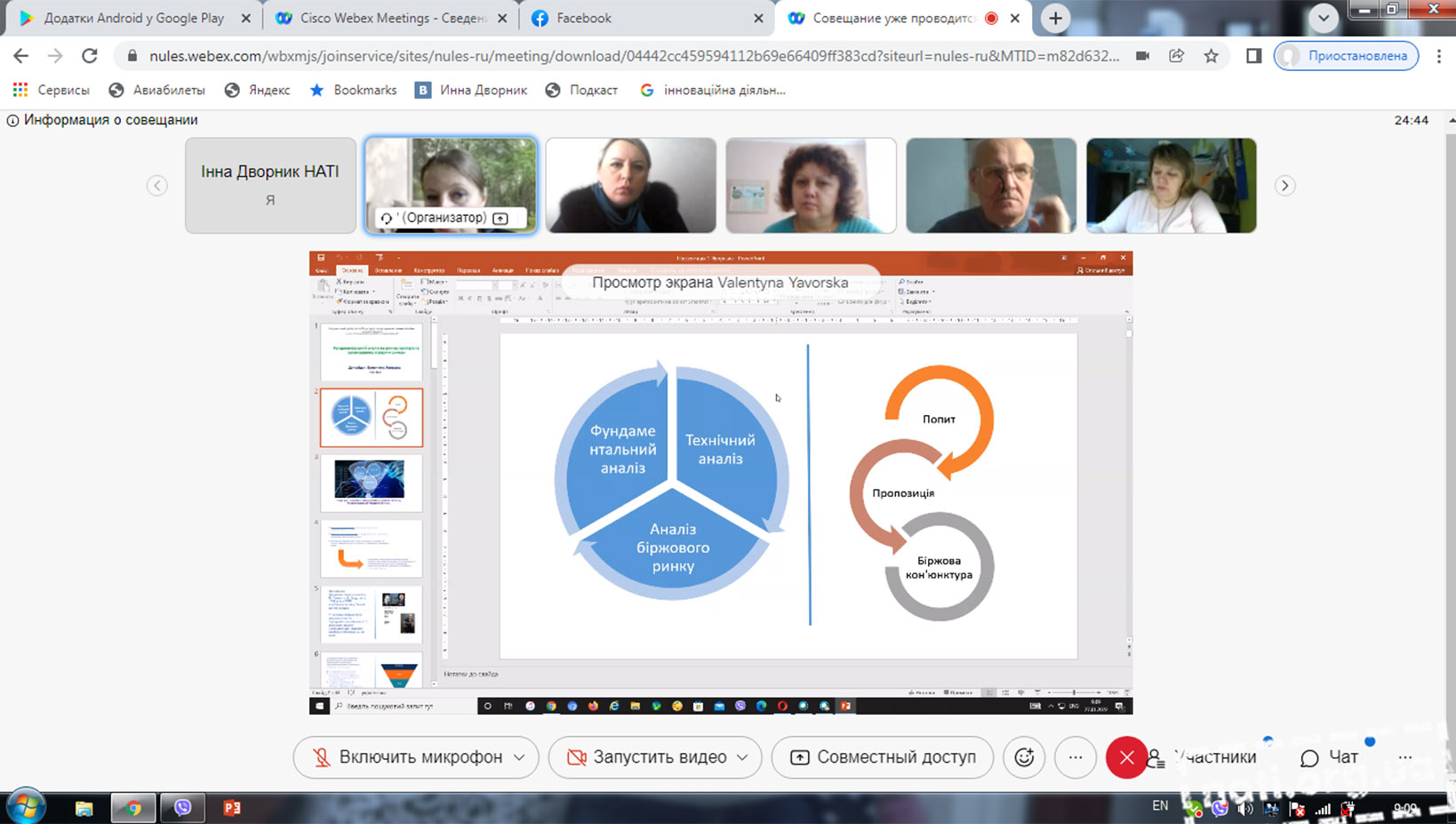Click the share page icon in address bar

pos(1176,55)
